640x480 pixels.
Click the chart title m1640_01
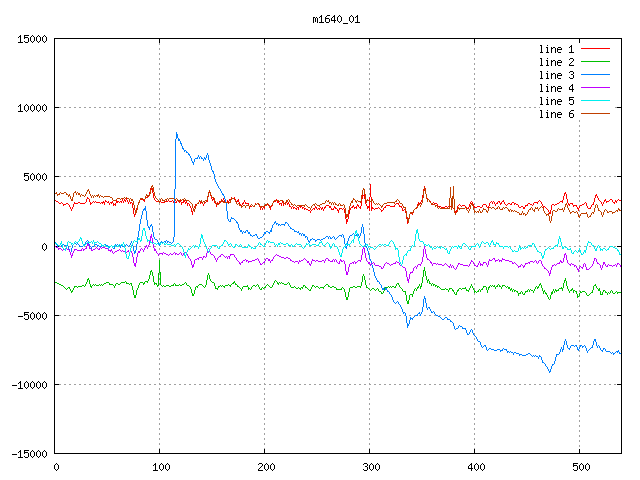click(x=336, y=19)
